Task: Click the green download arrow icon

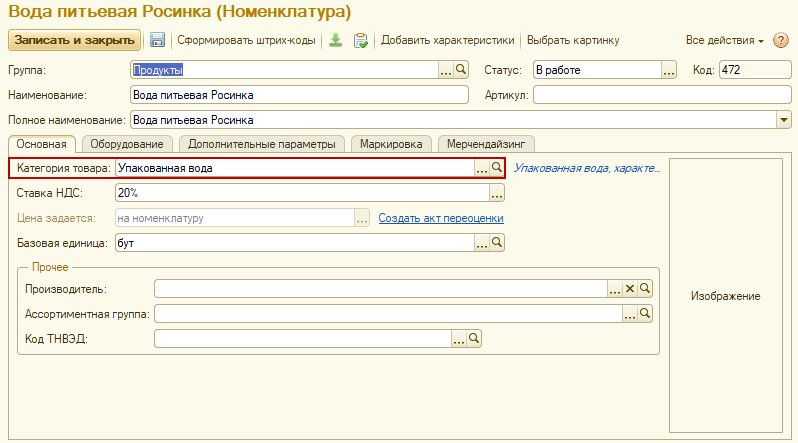Action: 335,40
